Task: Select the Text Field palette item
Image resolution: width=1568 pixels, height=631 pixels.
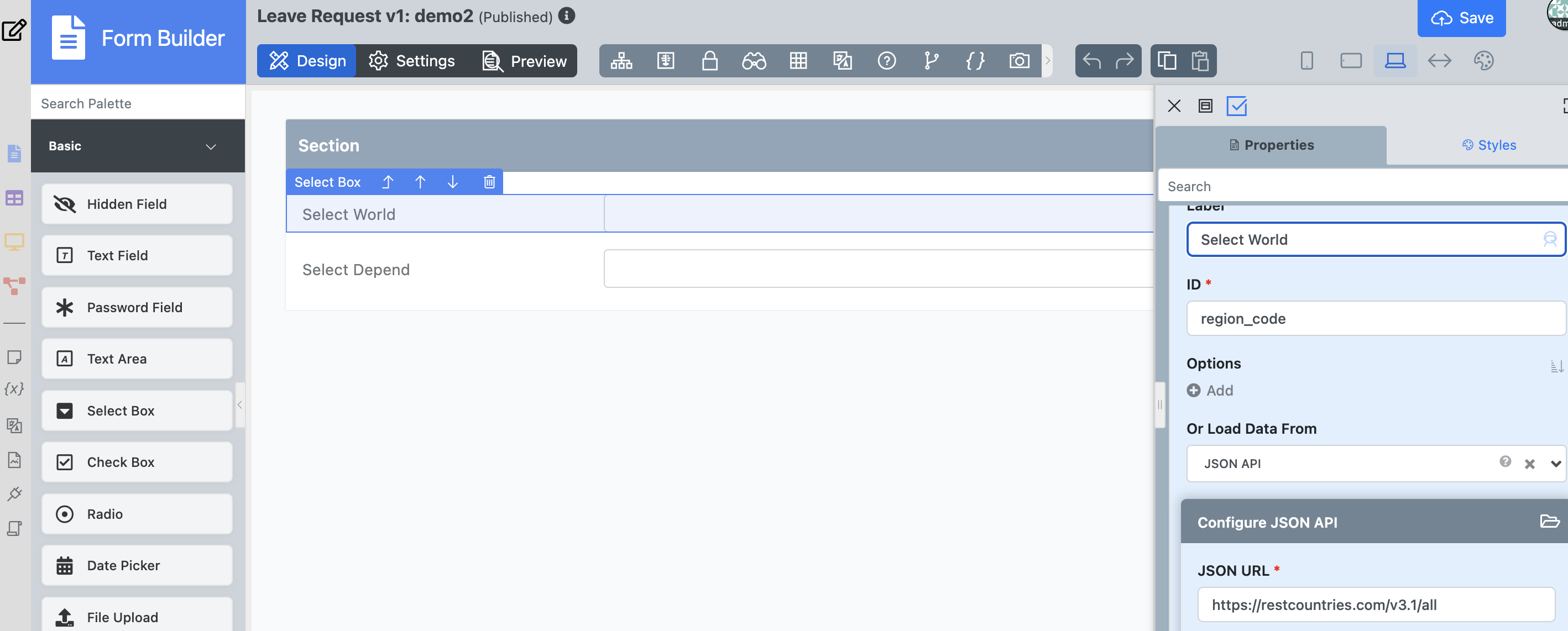Action: tap(137, 256)
